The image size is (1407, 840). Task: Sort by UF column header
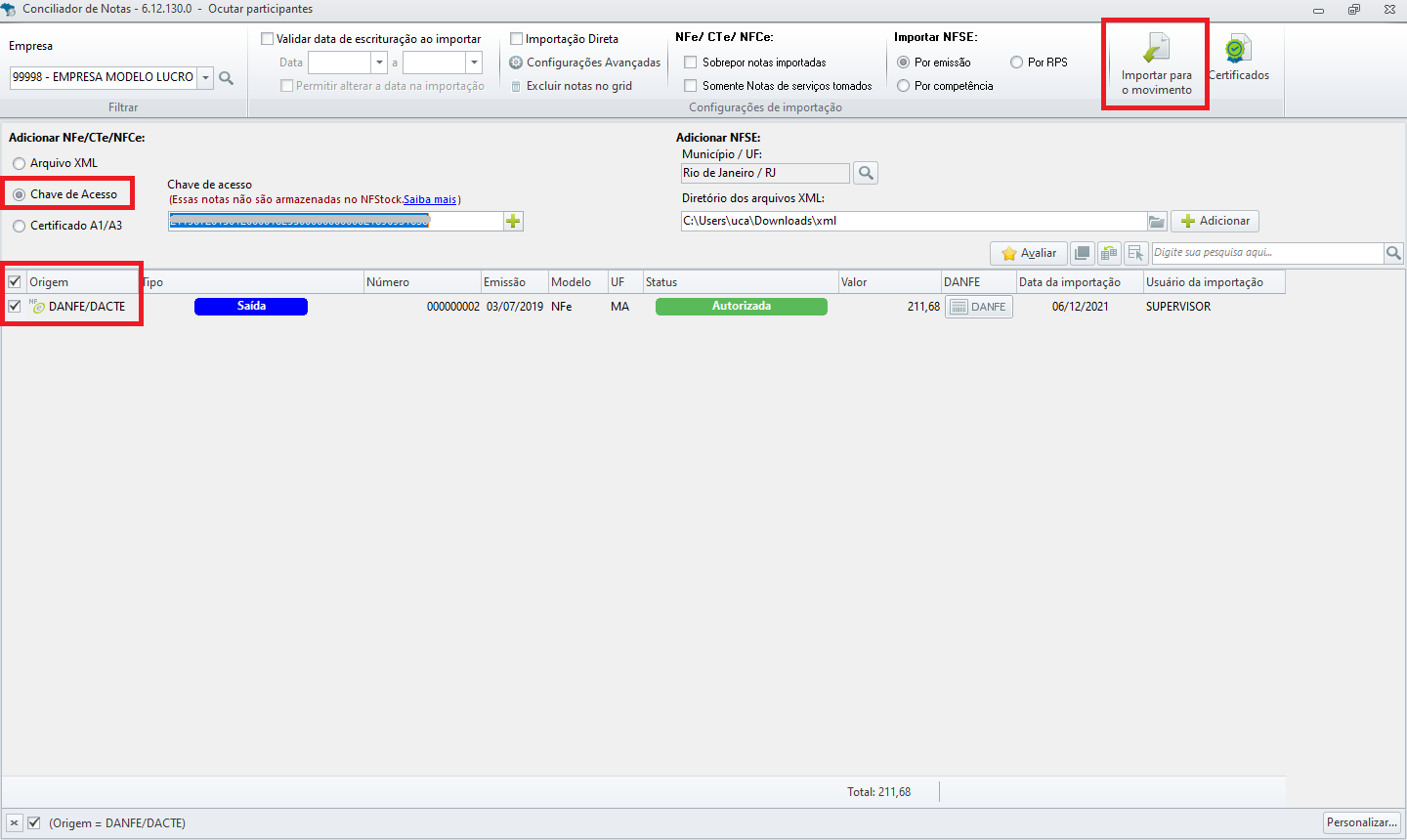[625, 282]
